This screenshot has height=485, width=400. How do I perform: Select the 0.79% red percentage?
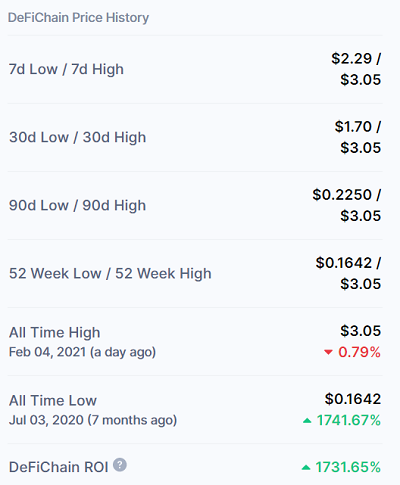click(359, 352)
